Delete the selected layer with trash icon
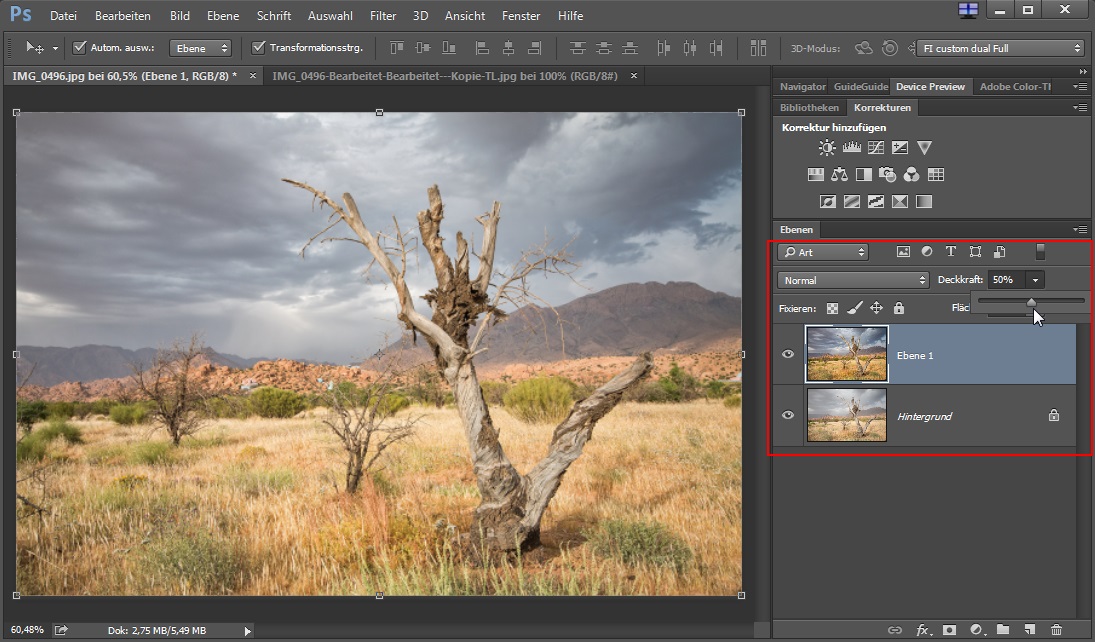Image resolution: width=1095 pixels, height=642 pixels. [1057, 630]
